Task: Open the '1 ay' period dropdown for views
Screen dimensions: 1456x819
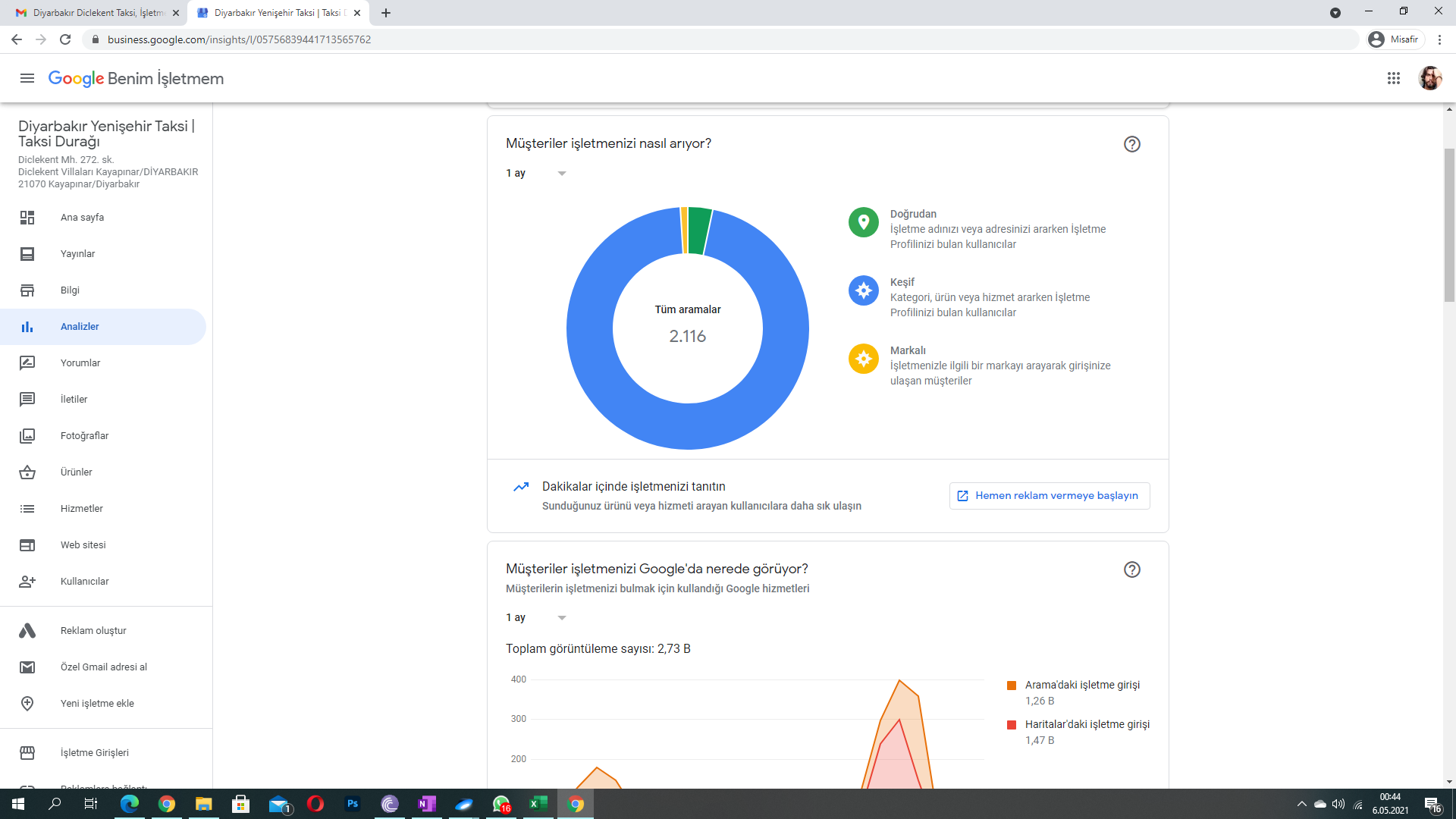Action: click(x=536, y=618)
